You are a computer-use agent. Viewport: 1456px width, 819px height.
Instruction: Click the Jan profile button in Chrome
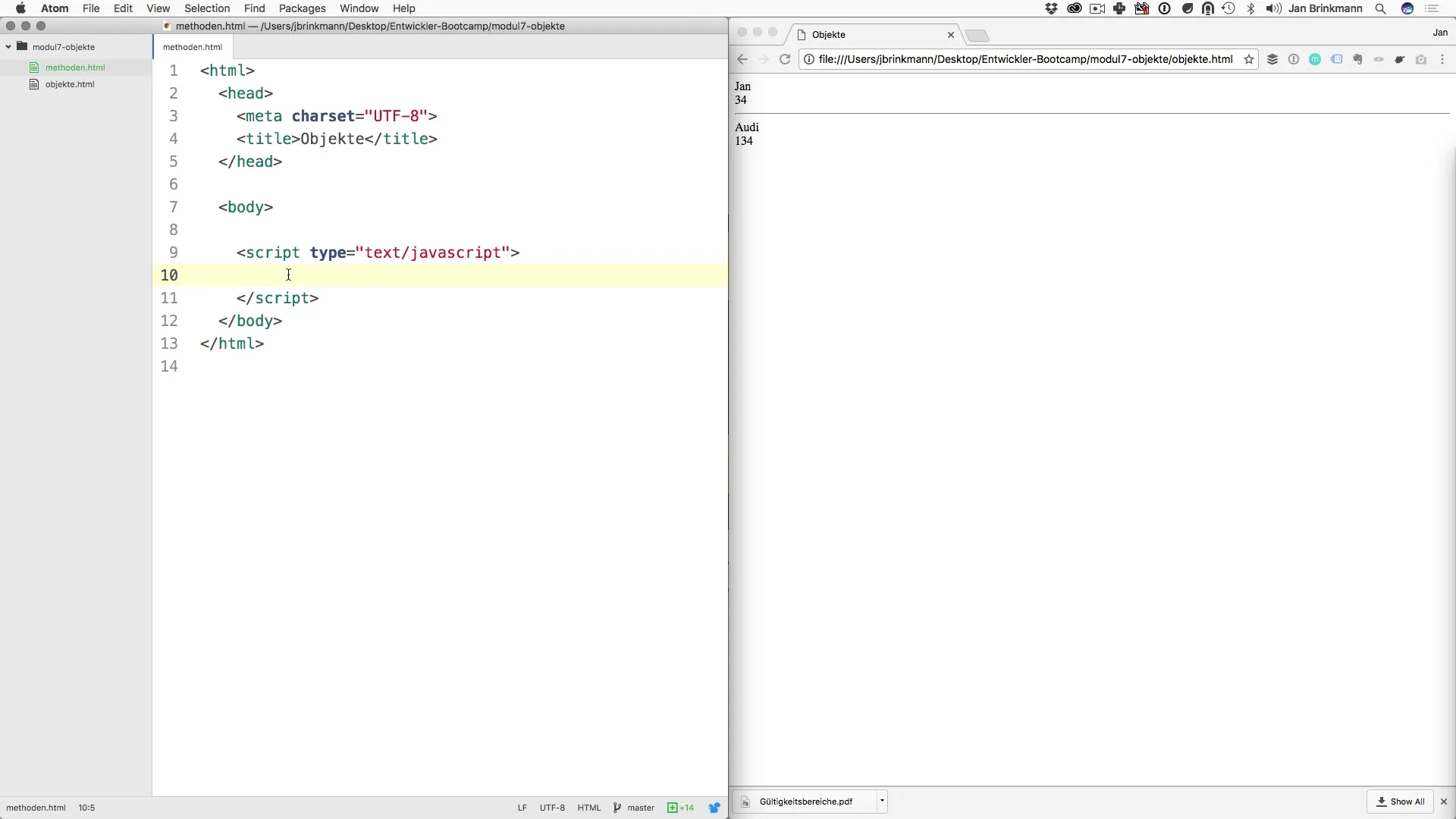(x=1440, y=33)
